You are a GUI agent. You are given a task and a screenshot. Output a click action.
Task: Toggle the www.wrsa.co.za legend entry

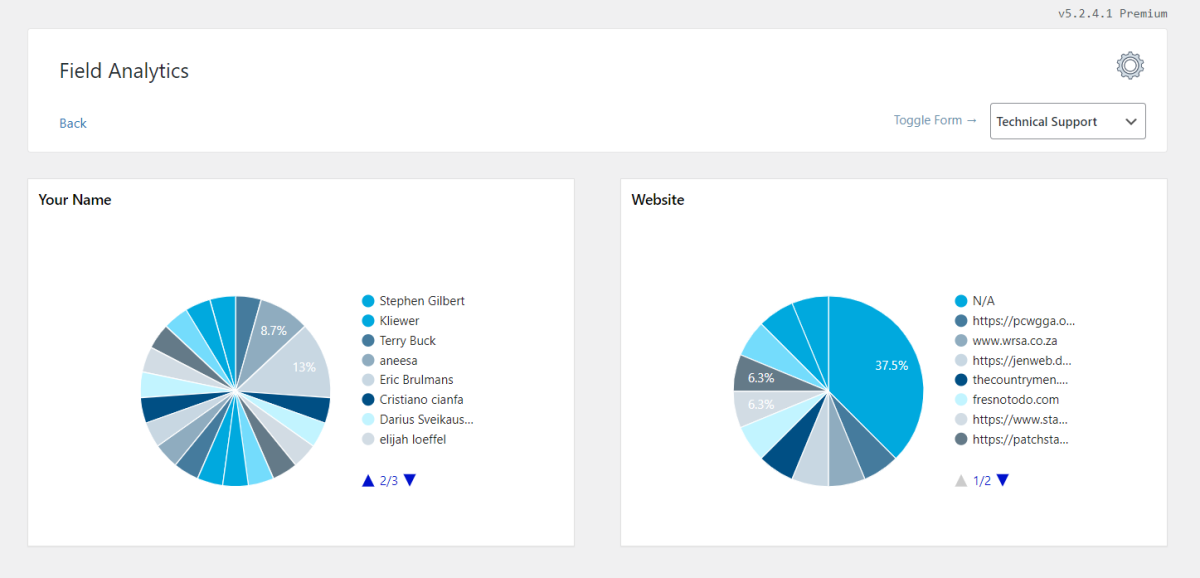(x=1006, y=341)
